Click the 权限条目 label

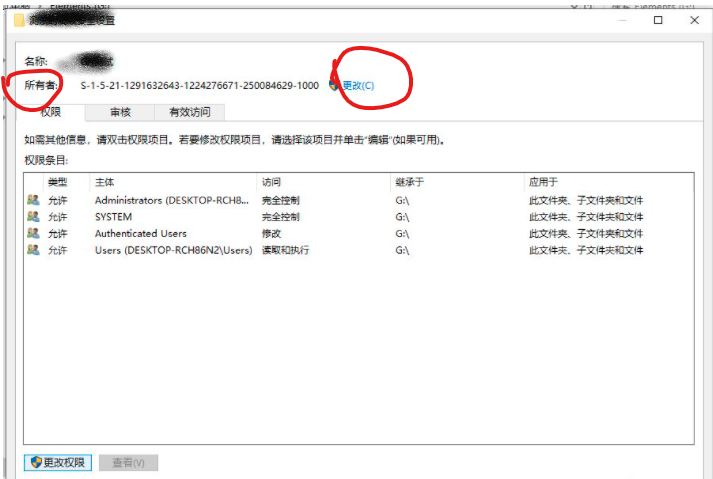tap(46, 161)
